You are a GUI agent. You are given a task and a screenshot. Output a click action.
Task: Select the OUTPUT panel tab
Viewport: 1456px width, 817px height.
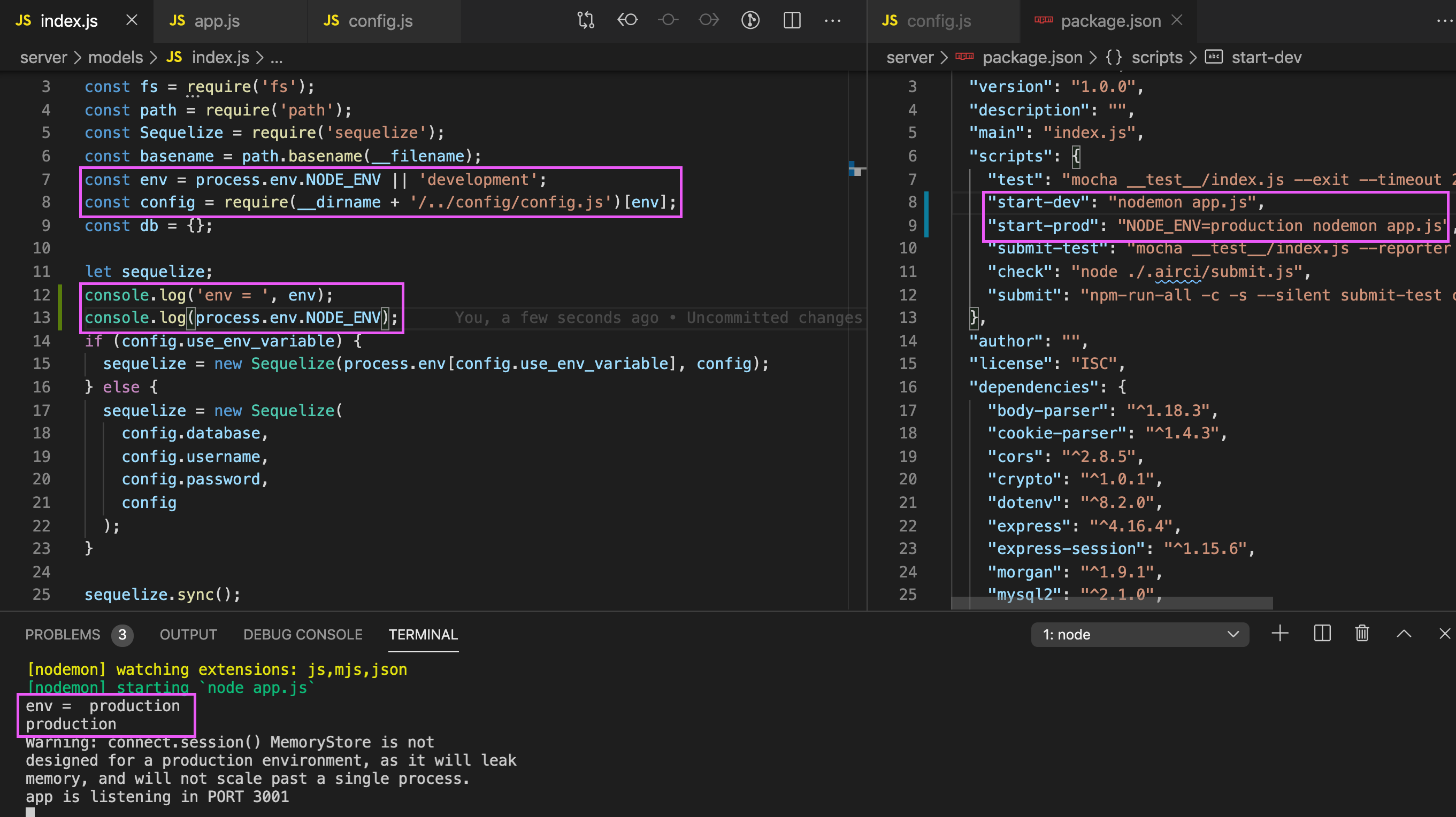[188, 635]
